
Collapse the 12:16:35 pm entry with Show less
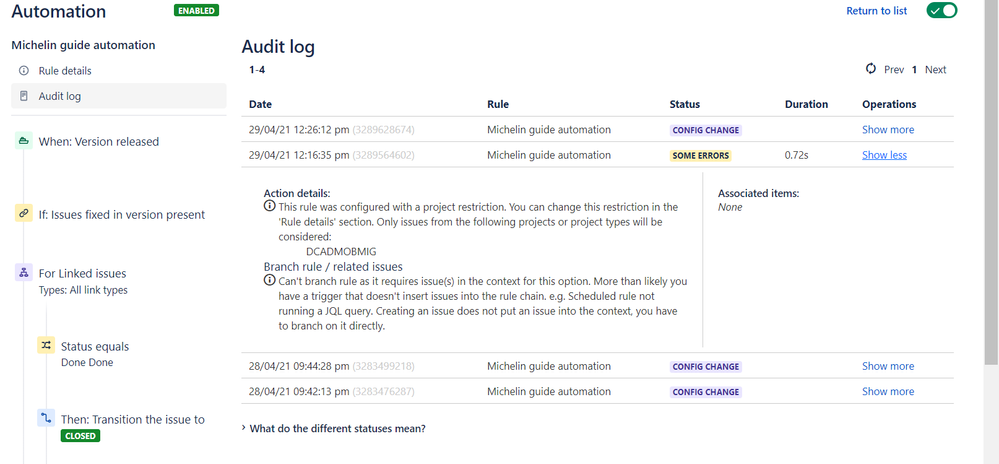point(884,155)
